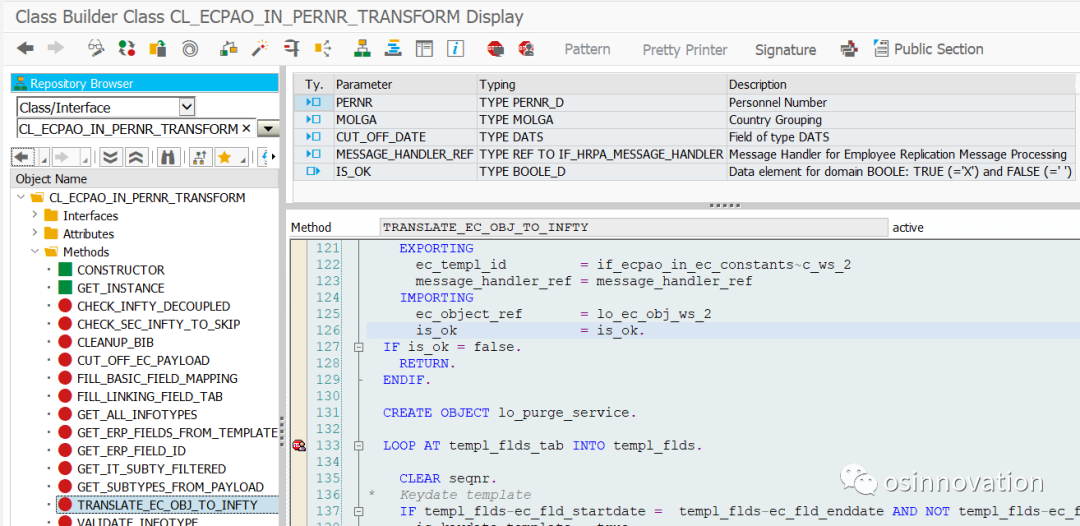Toggle full screen with window layout icon
This screenshot has width=1080, height=526.
click(424, 48)
